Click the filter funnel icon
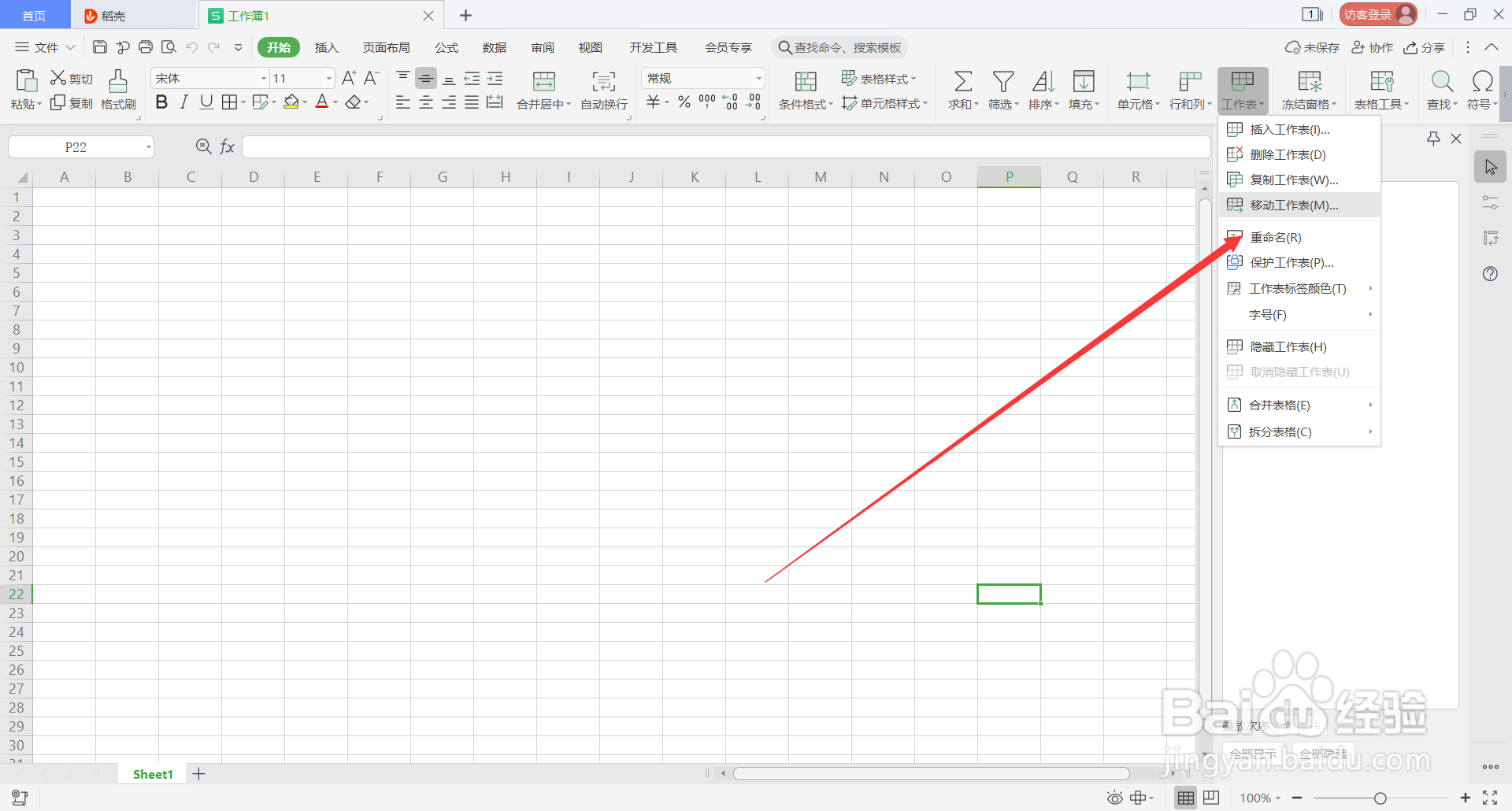Screen dimensions: 1512x811 [1003, 81]
